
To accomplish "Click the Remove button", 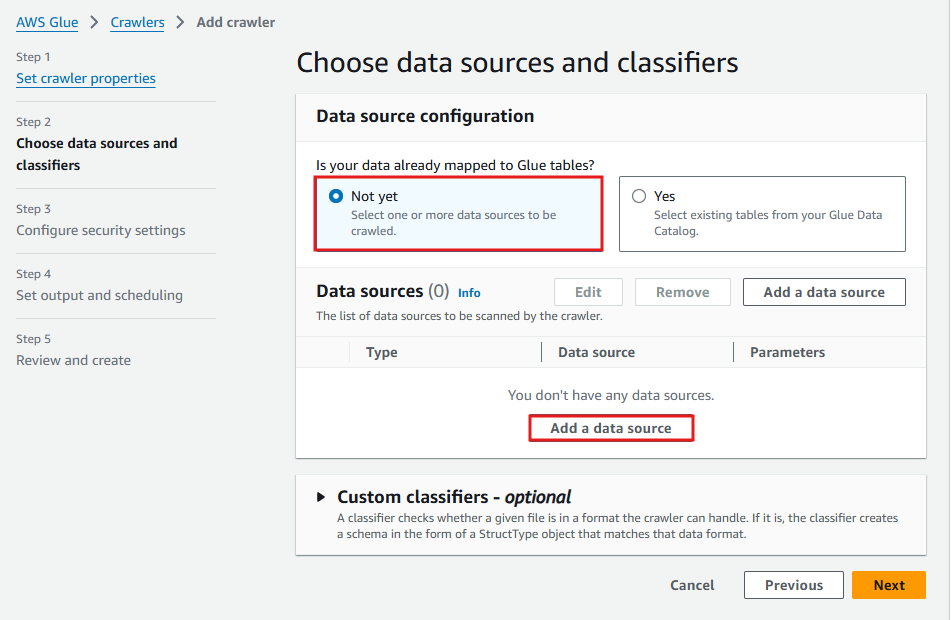I will (682, 292).
